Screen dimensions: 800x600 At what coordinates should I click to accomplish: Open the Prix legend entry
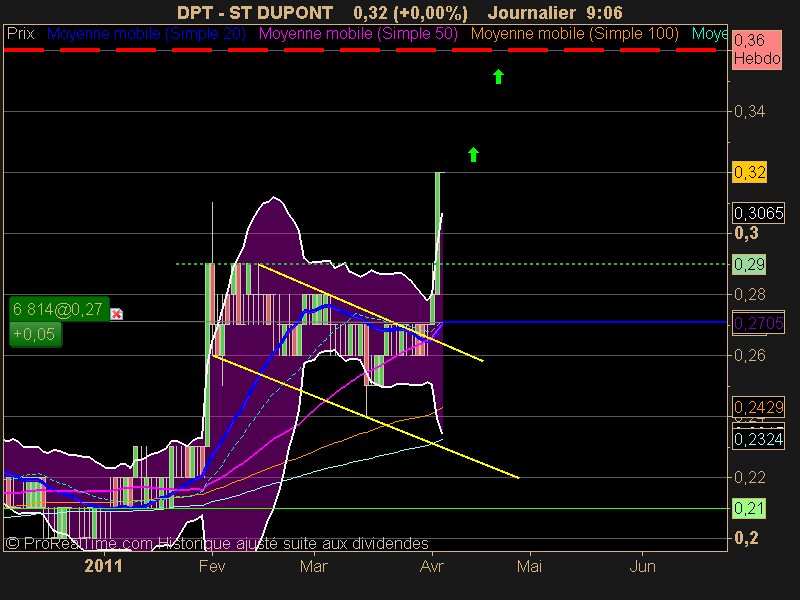20,34
